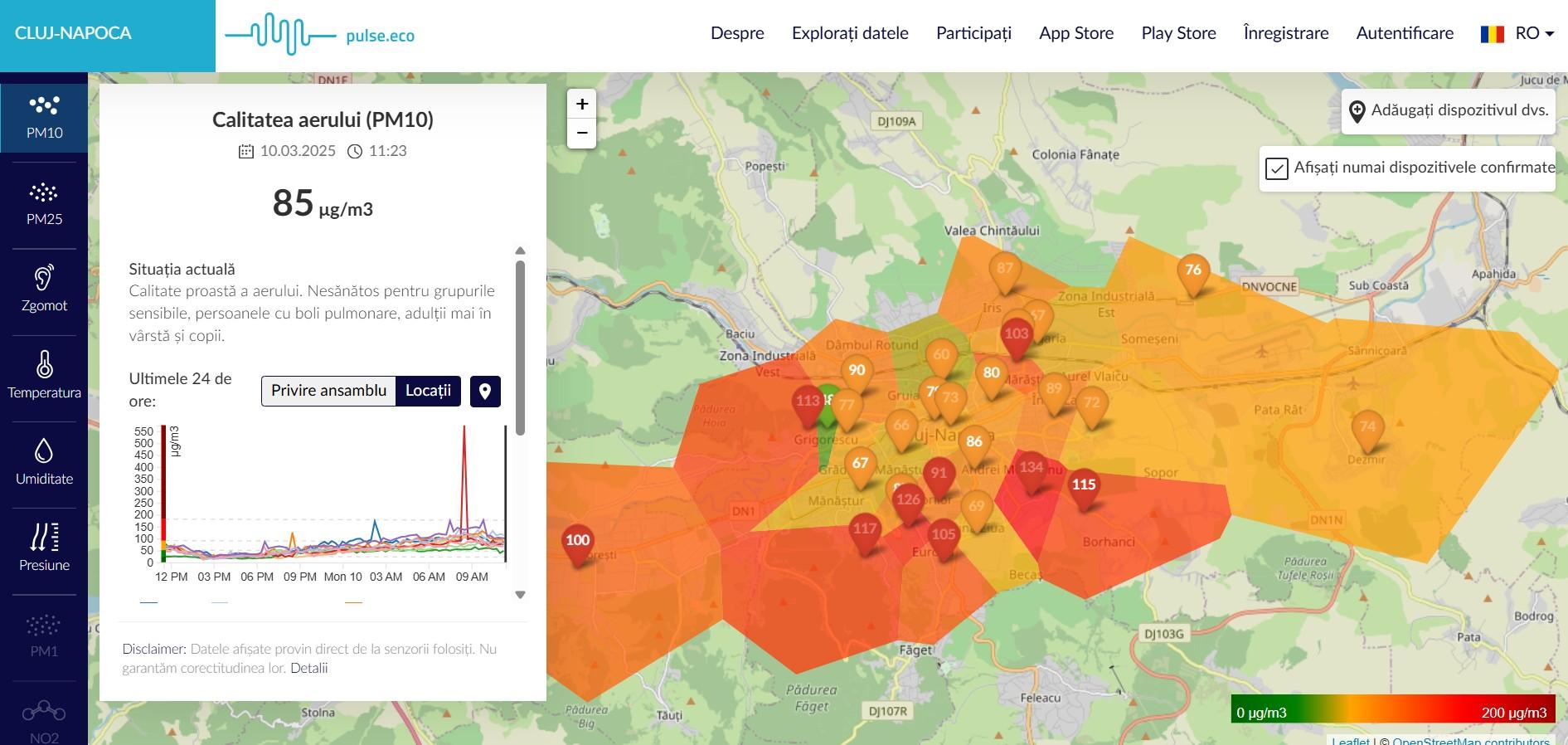Viewport: 1568px width, 745px height.
Task: Switch chart to Locații view
Action: (428, 391)
